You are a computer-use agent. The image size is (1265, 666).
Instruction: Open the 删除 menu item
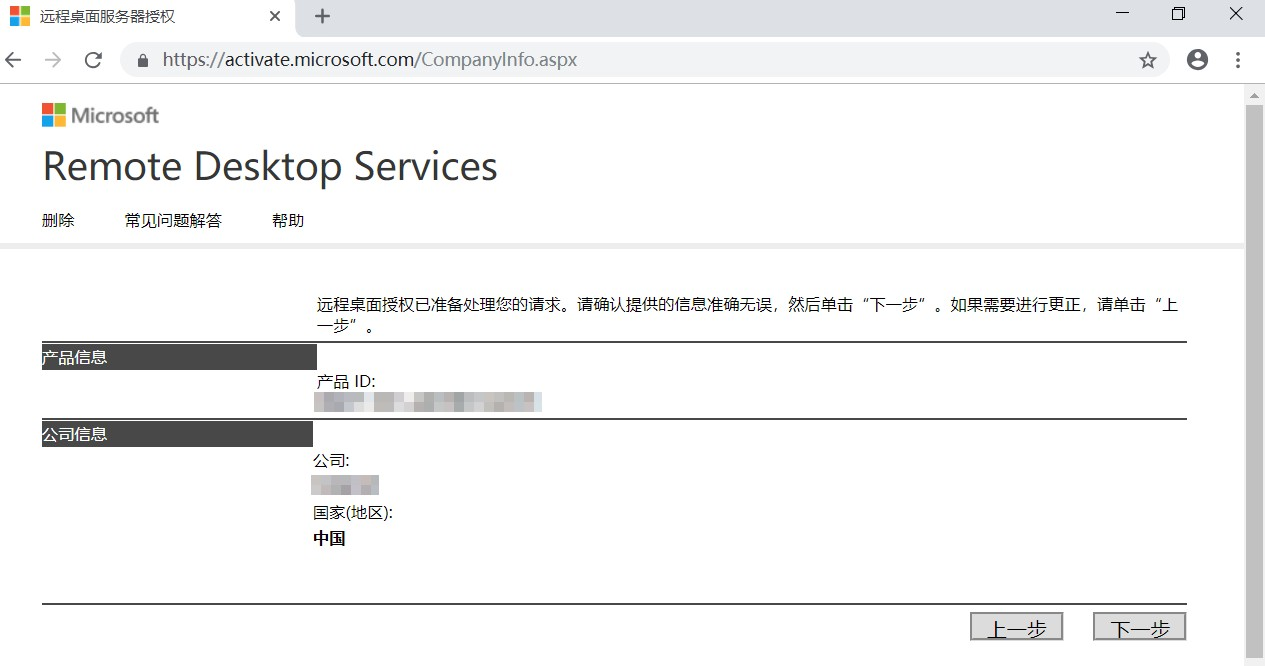(x=58, y=221)
